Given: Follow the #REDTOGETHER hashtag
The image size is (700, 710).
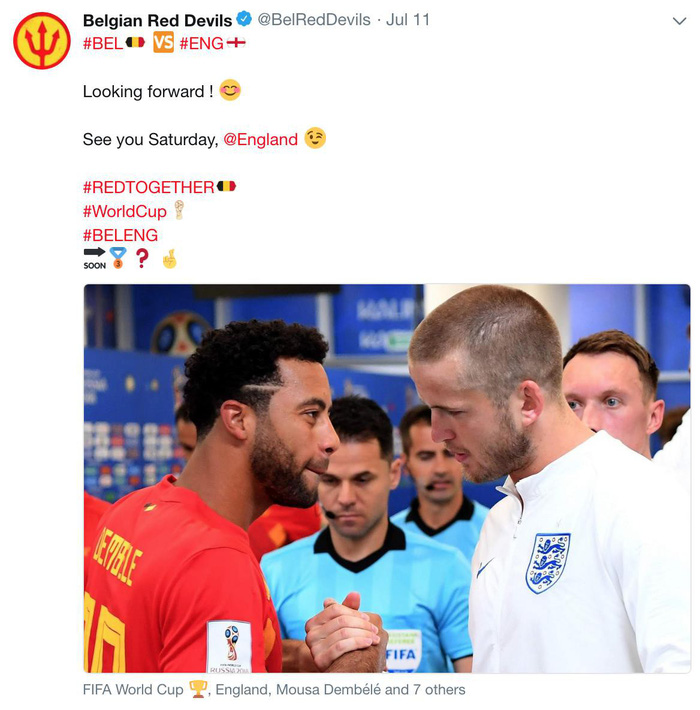Looking at the screenshot, I should pyautogui.click(x=149, y=187).
